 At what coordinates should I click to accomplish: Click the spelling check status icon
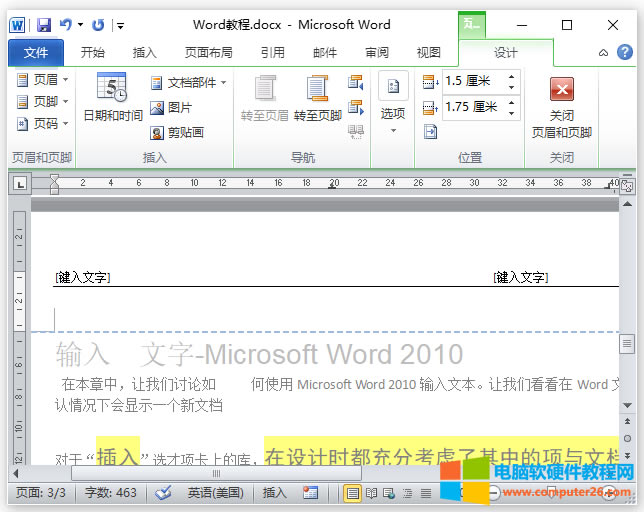[163, 492]
